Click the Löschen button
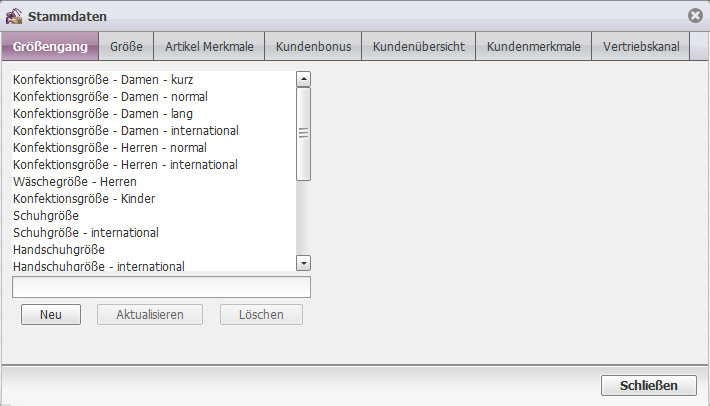The width and height of the screenshot is (710, 406). pyautogui.click(x=261, y=315)
